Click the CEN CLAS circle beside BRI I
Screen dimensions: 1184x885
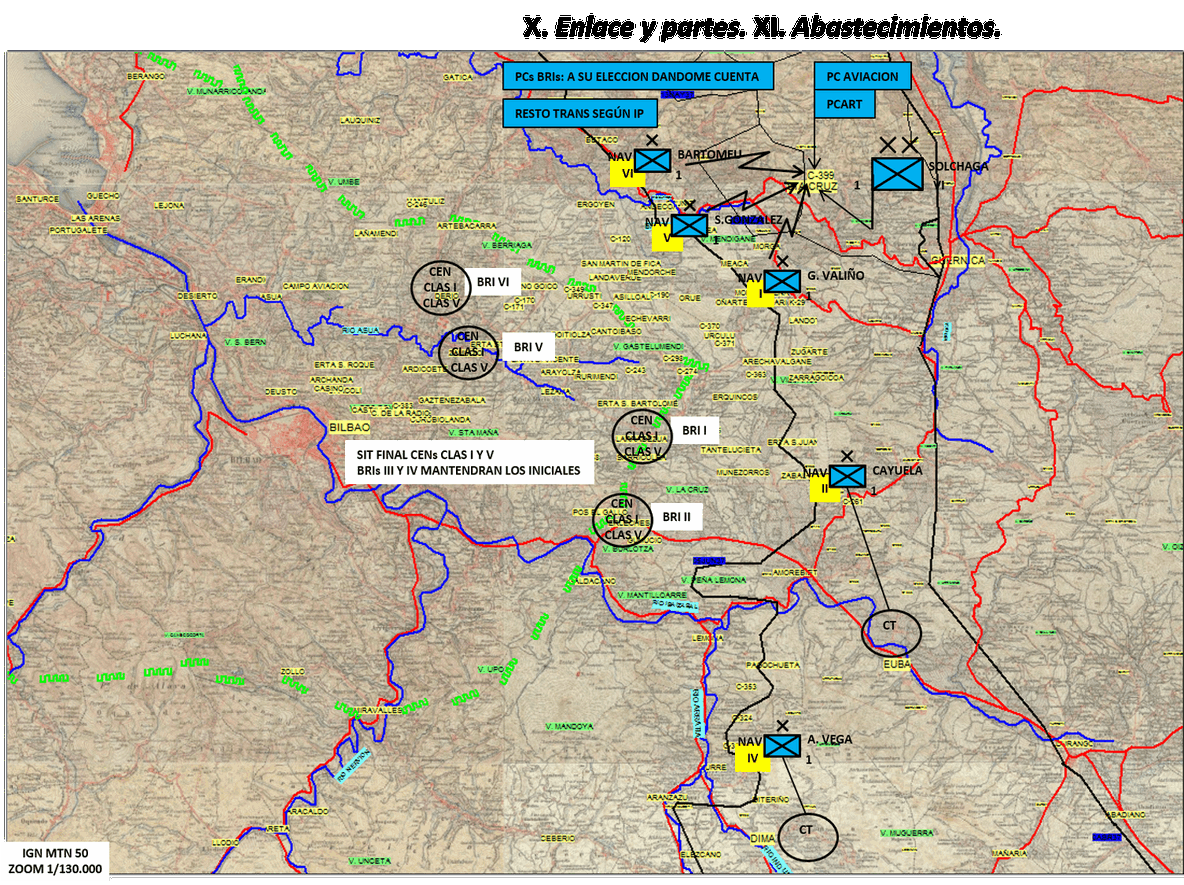(642, 436)
